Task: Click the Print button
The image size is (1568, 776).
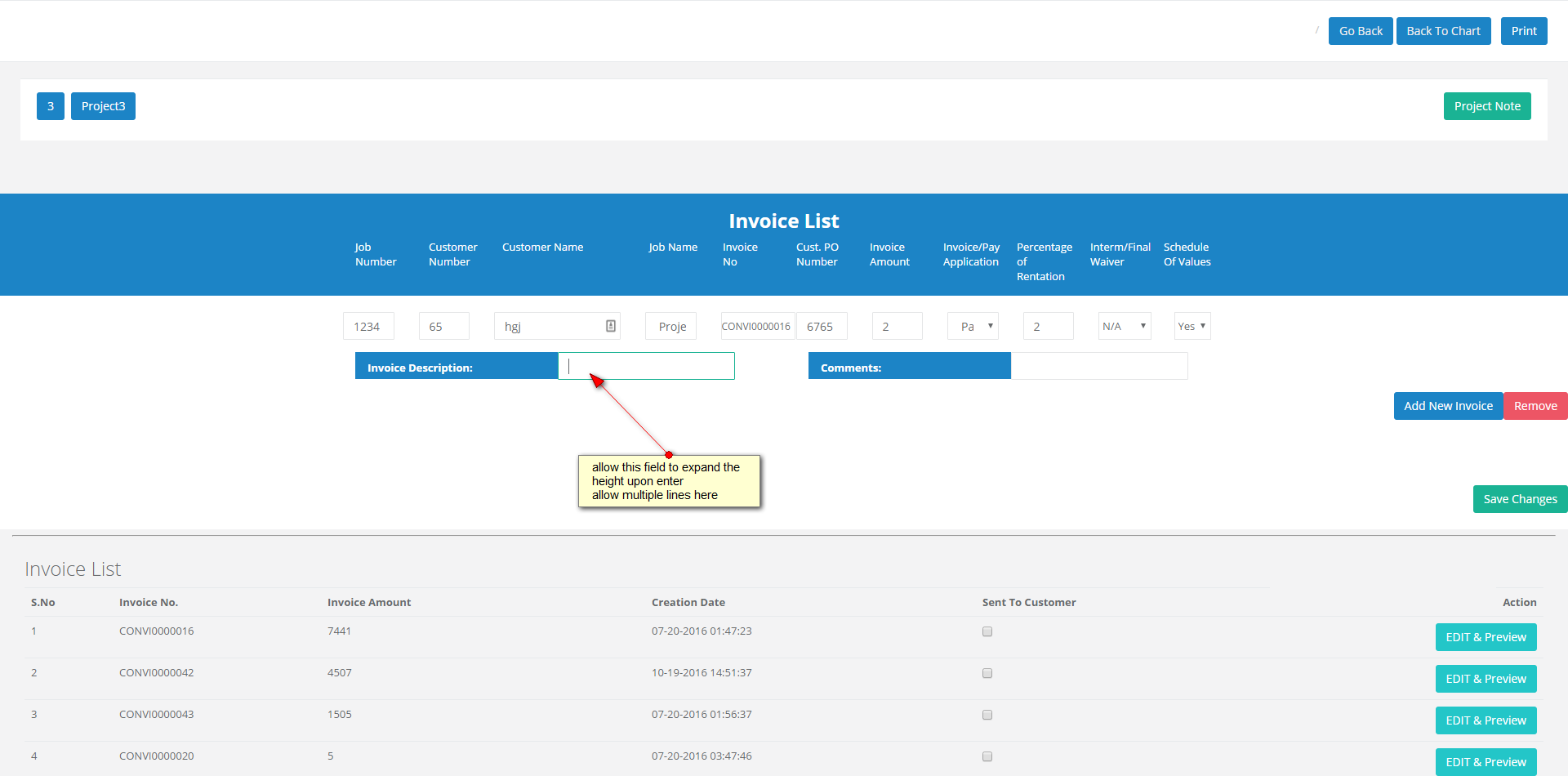Action: [x=1524, y=31]
